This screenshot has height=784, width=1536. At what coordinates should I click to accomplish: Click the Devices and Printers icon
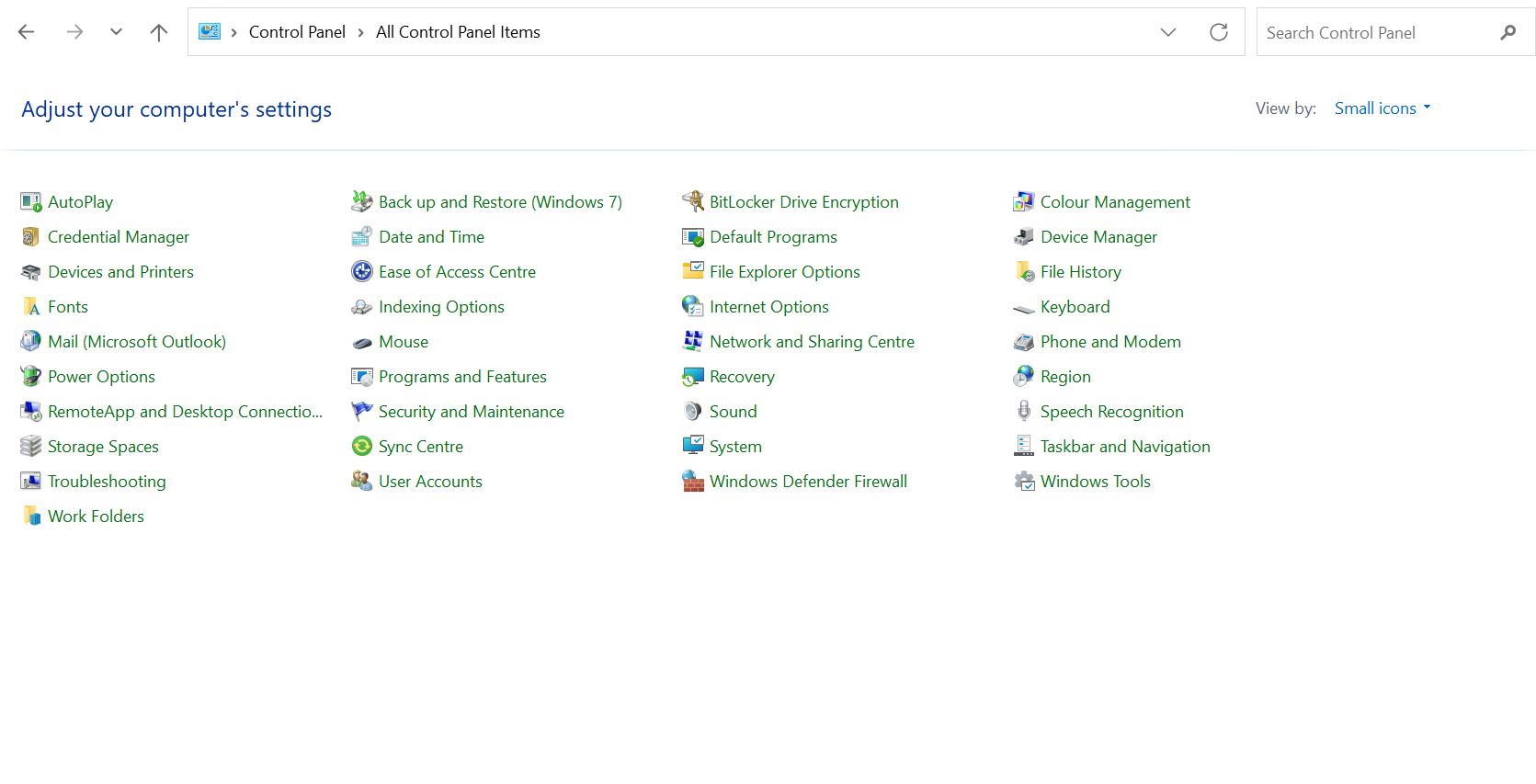pyautogui.click(x=31, y=272)
